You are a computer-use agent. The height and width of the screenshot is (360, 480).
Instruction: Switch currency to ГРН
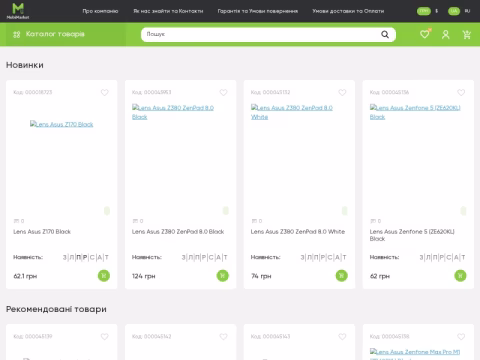click(x=424, y=11)
